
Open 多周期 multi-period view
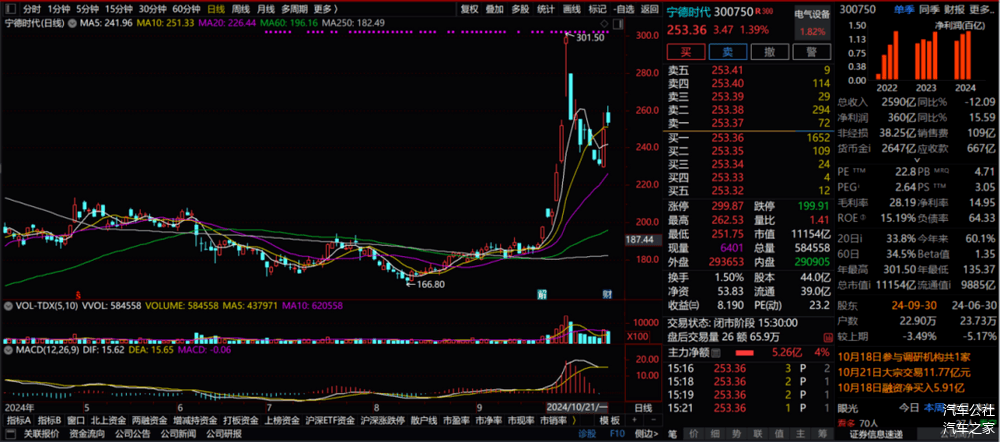pos(294,10)
